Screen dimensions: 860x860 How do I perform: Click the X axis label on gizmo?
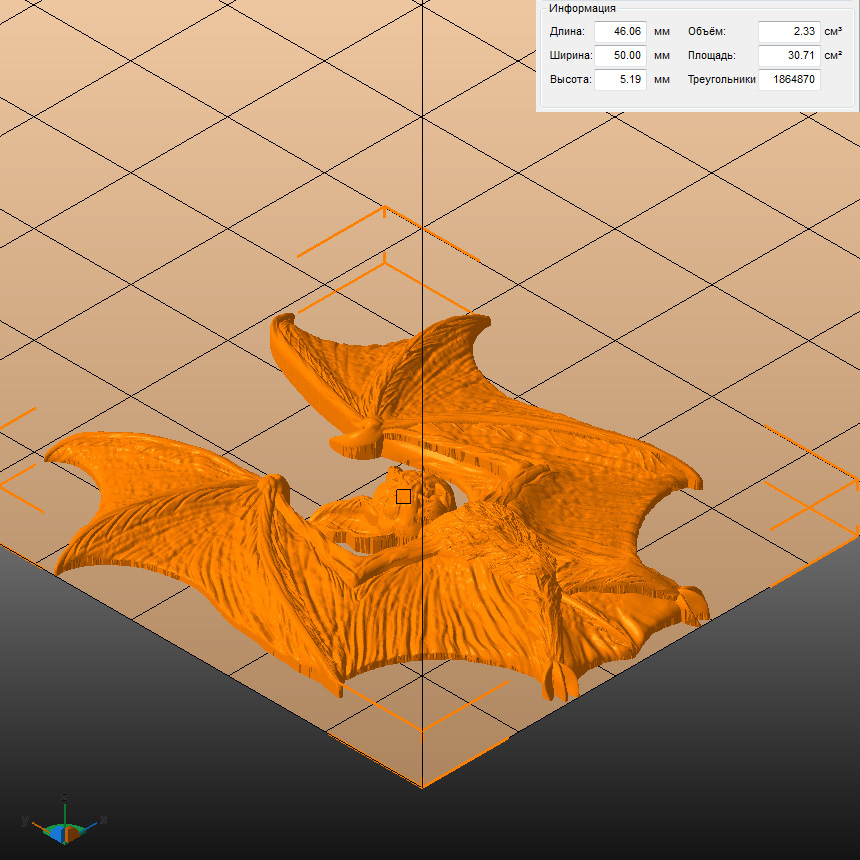tap(104, 819)
